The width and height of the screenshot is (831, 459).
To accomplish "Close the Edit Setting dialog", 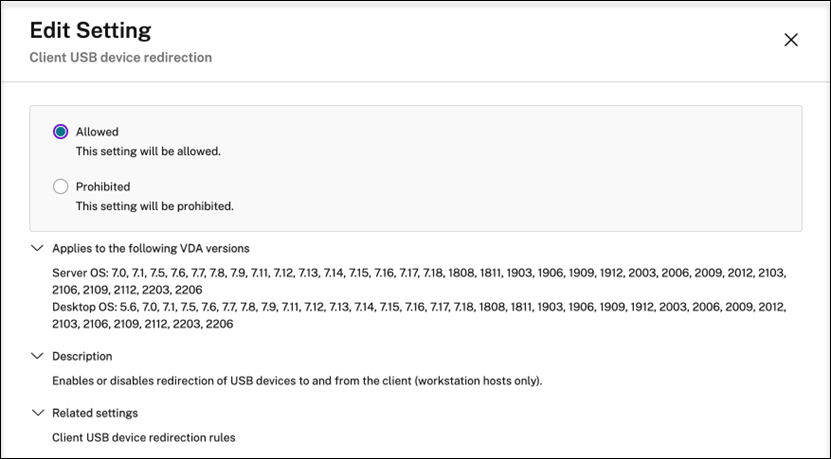I will click(791, 40).
